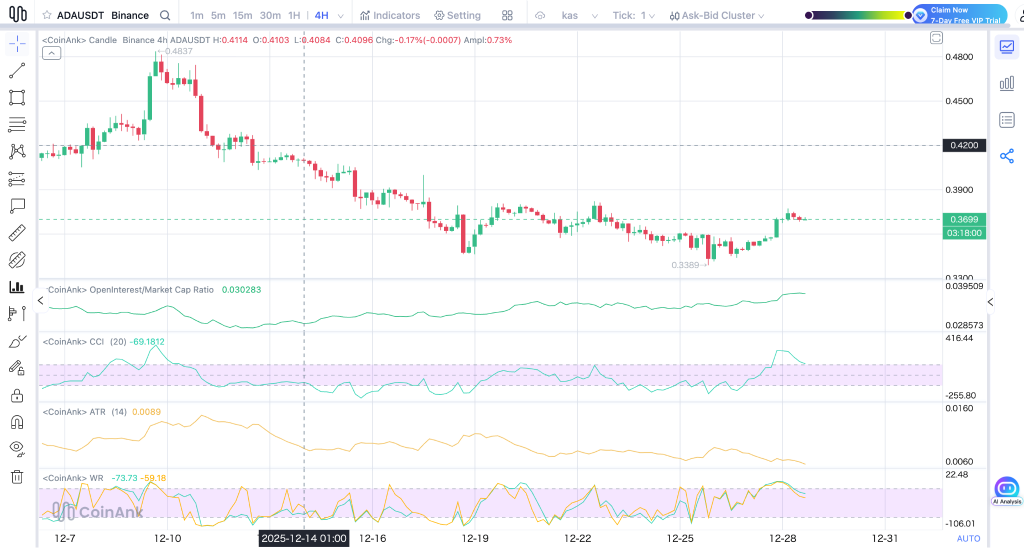Collapse the candle legend with chevron
Screen dimensions: 1024x552
tap(52, 54)
